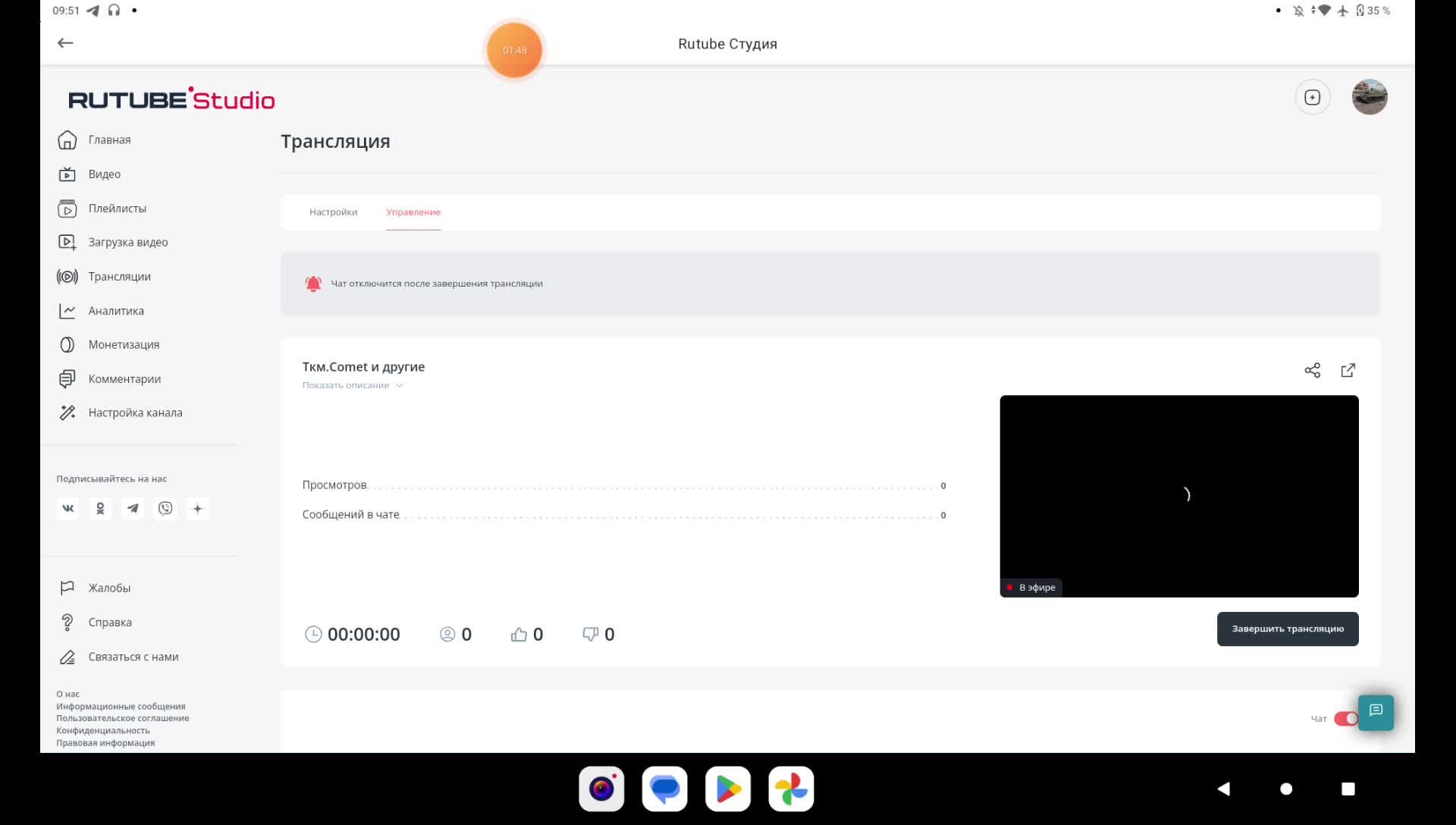Screen dimensions: 1456x825
Task: Open the floating chat widget button
Action: tap(1376, 711)
